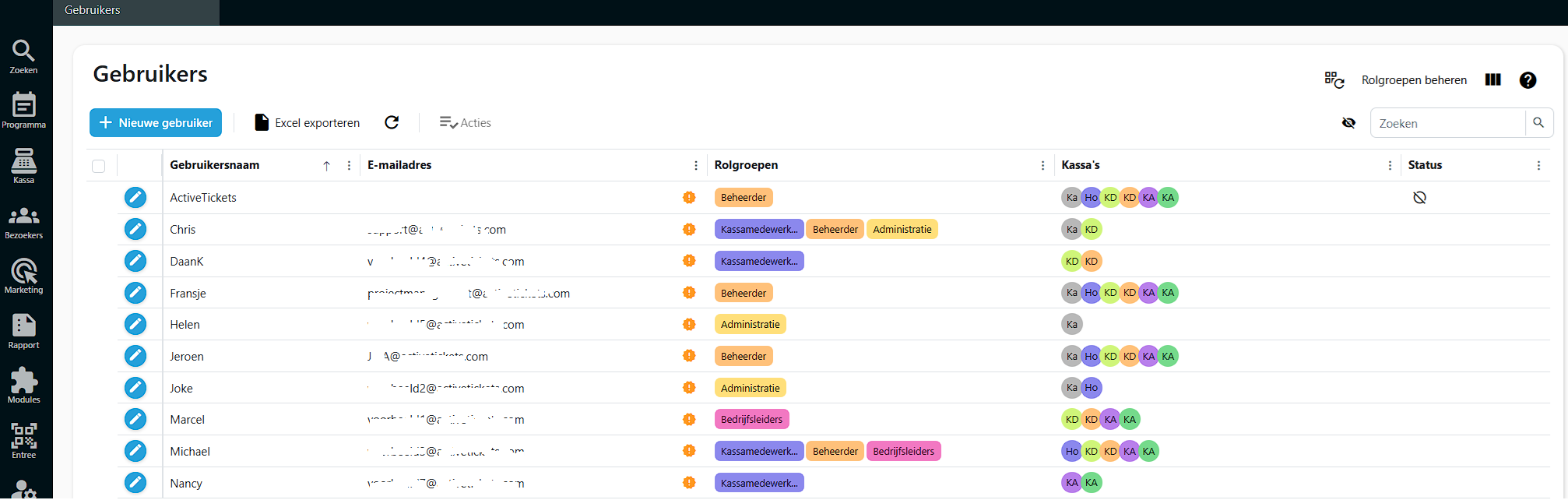Click Bedrijfsleiders tag in Marcel row
Viewport: 1568px width, 500px height.
point(751,419)
